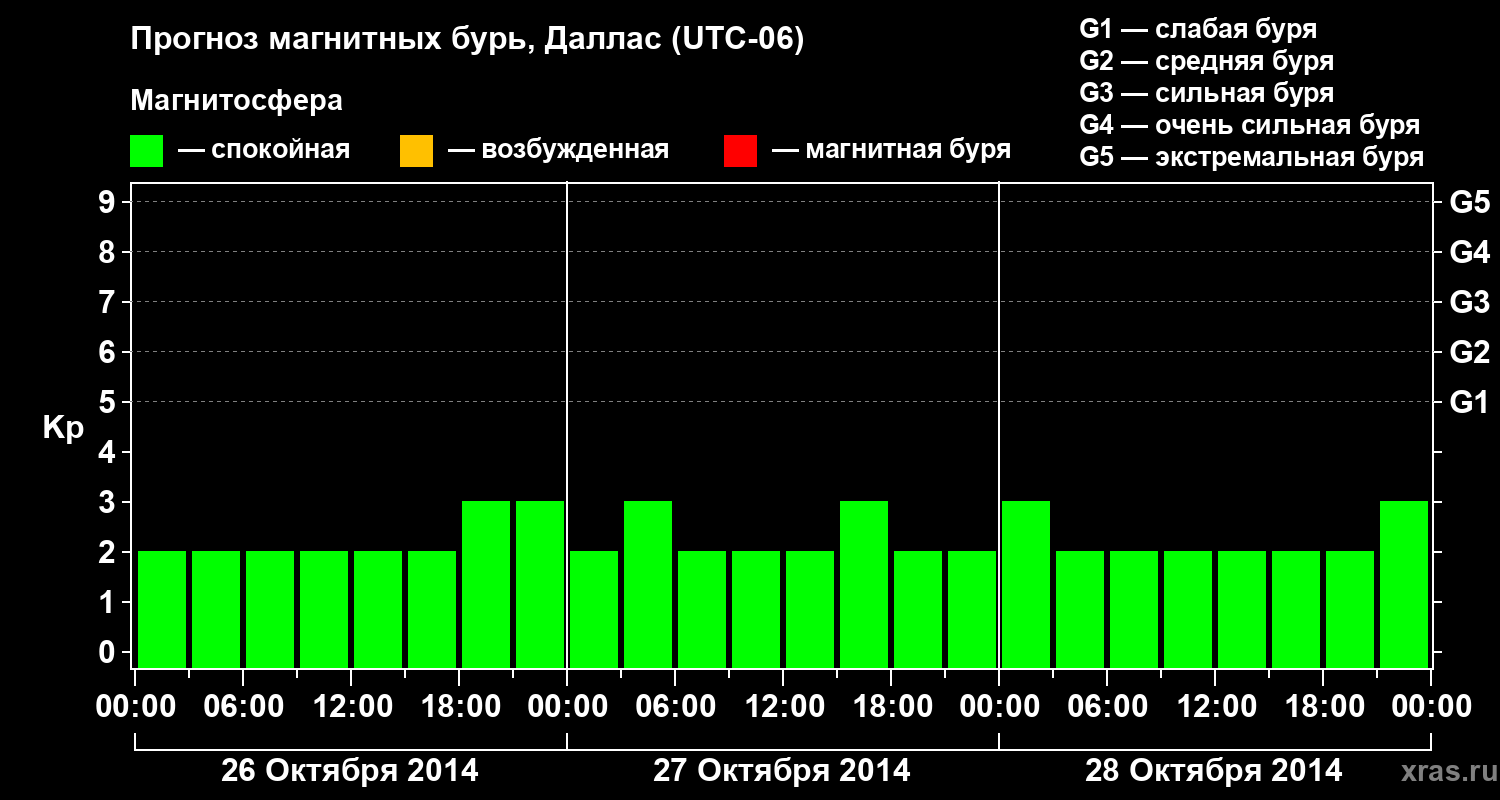Select the 27 October 03:00–06:00 Kp 3 bar
This screenshot has height=800, width=1500.
click(648, 584)
